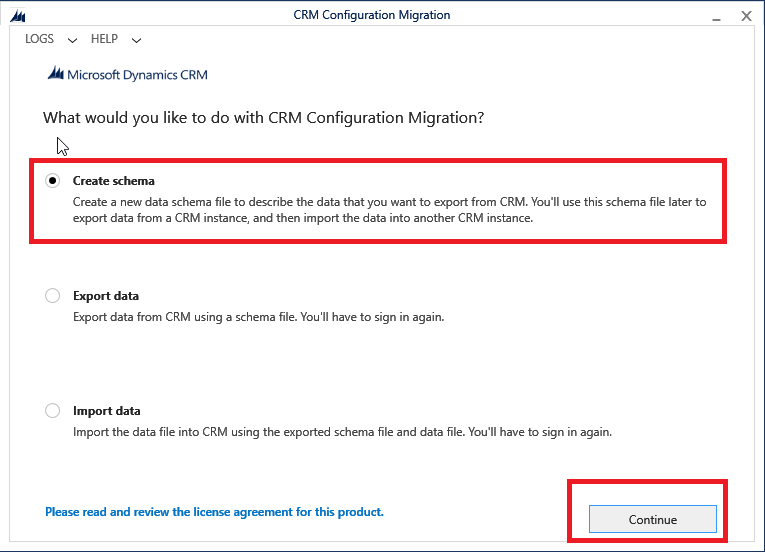Click the Export data description text
765x552 pixels.
tap(258, 317)
